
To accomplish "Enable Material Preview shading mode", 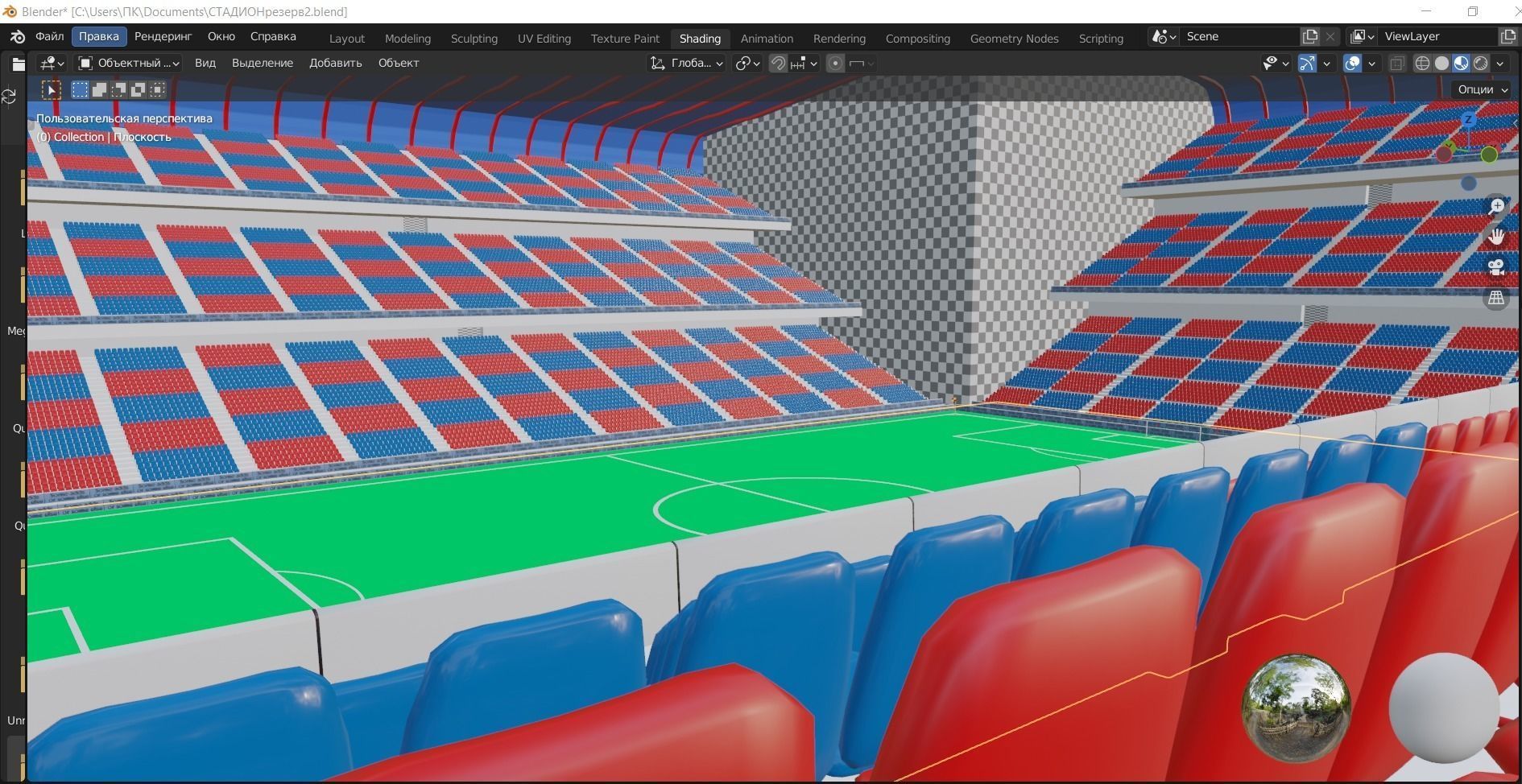I will point(1462,63).
